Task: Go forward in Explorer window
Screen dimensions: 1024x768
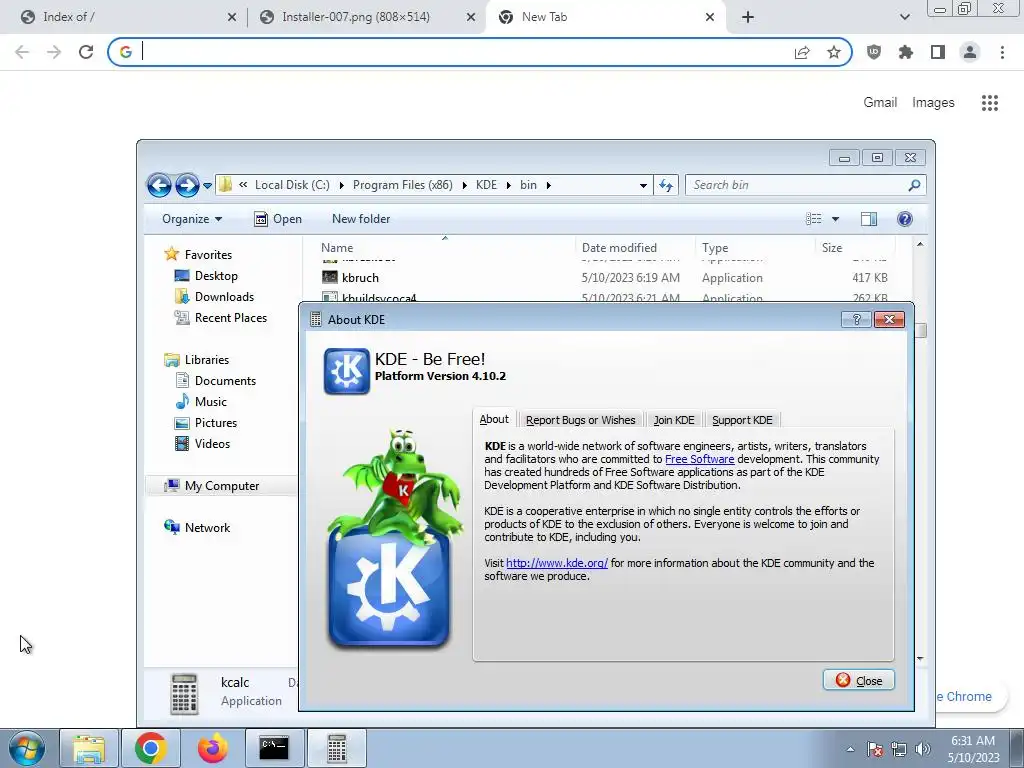Action: tap(187, 185)
